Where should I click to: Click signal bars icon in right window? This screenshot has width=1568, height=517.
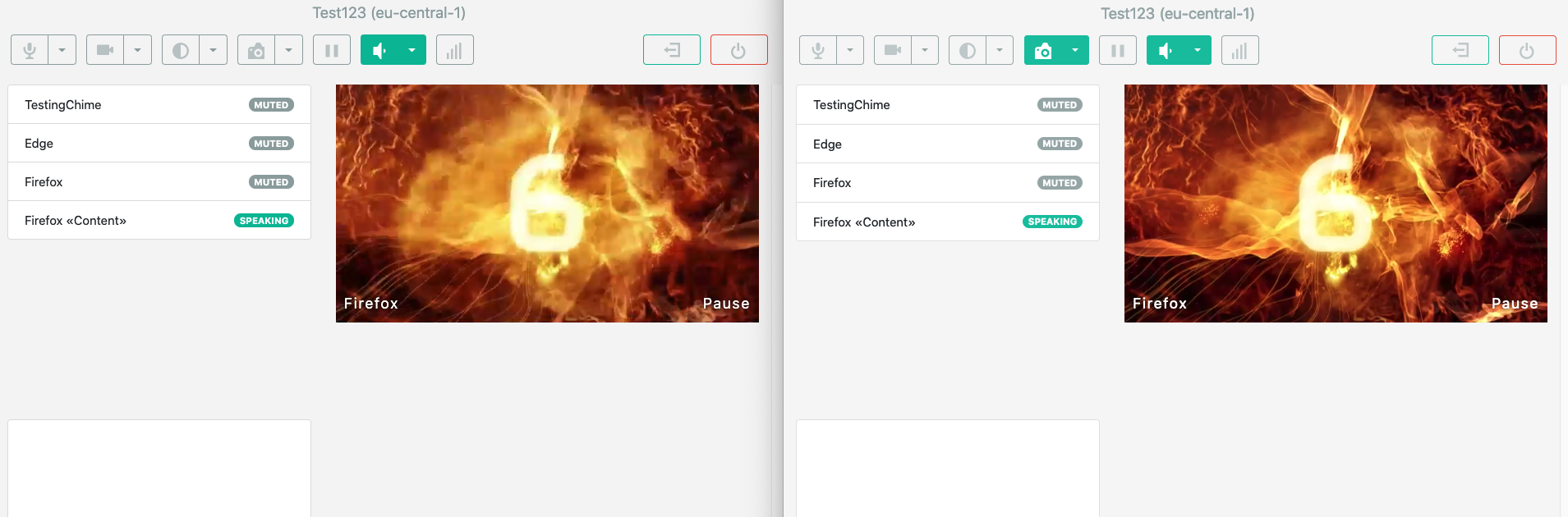pyautogui.click(x=1240, y=51)
